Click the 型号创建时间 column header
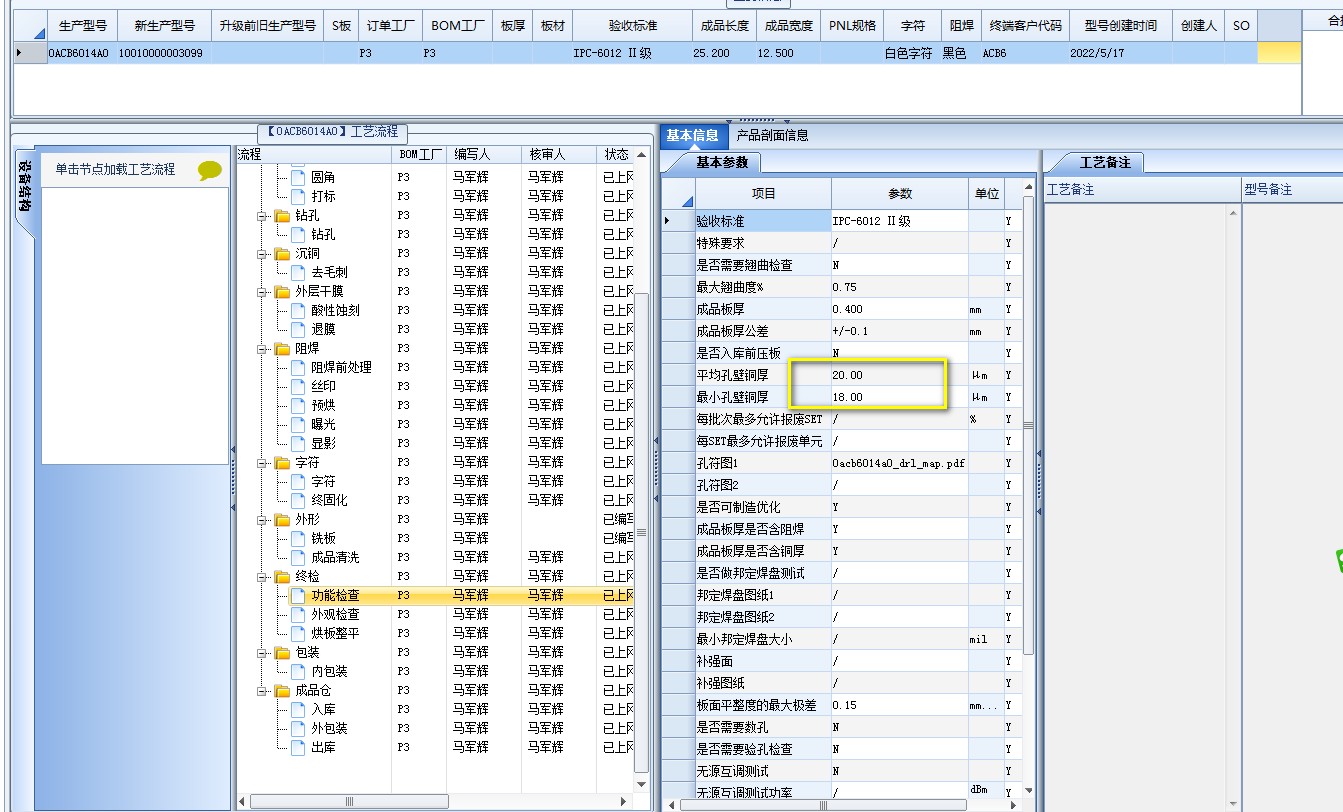 coord(1119,26)
